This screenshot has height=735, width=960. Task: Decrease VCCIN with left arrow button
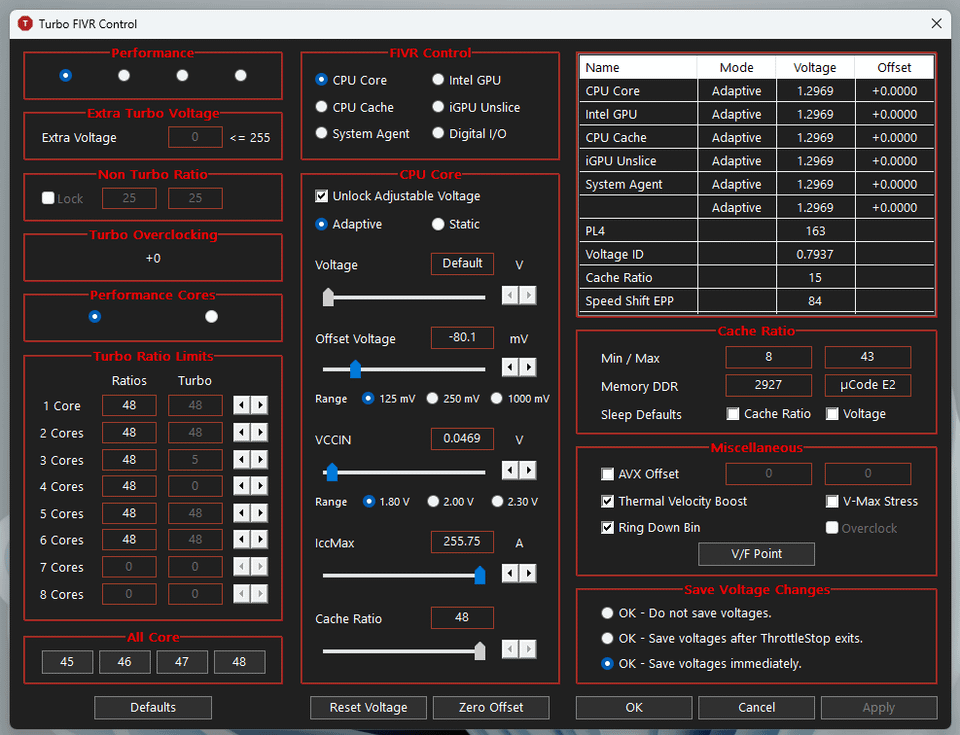510,470
